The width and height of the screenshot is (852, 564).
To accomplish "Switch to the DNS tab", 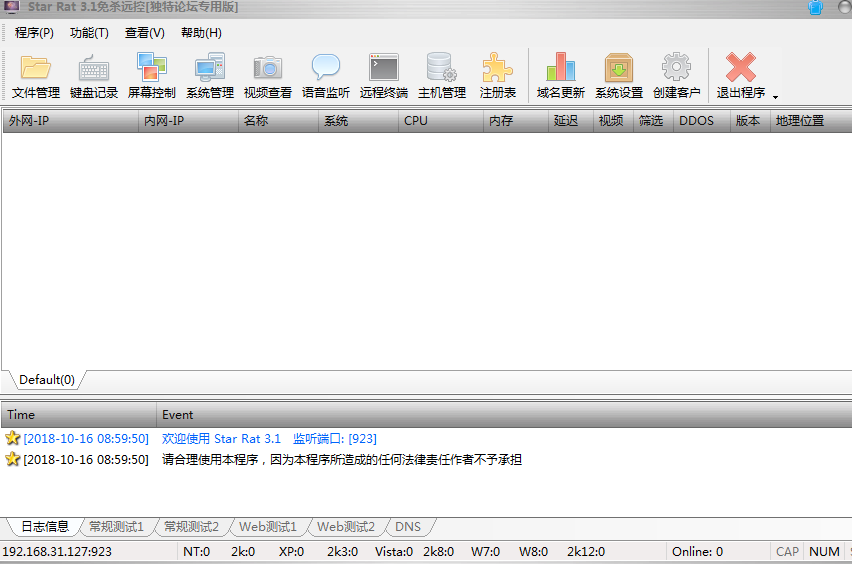I will (x=408, y=527).
